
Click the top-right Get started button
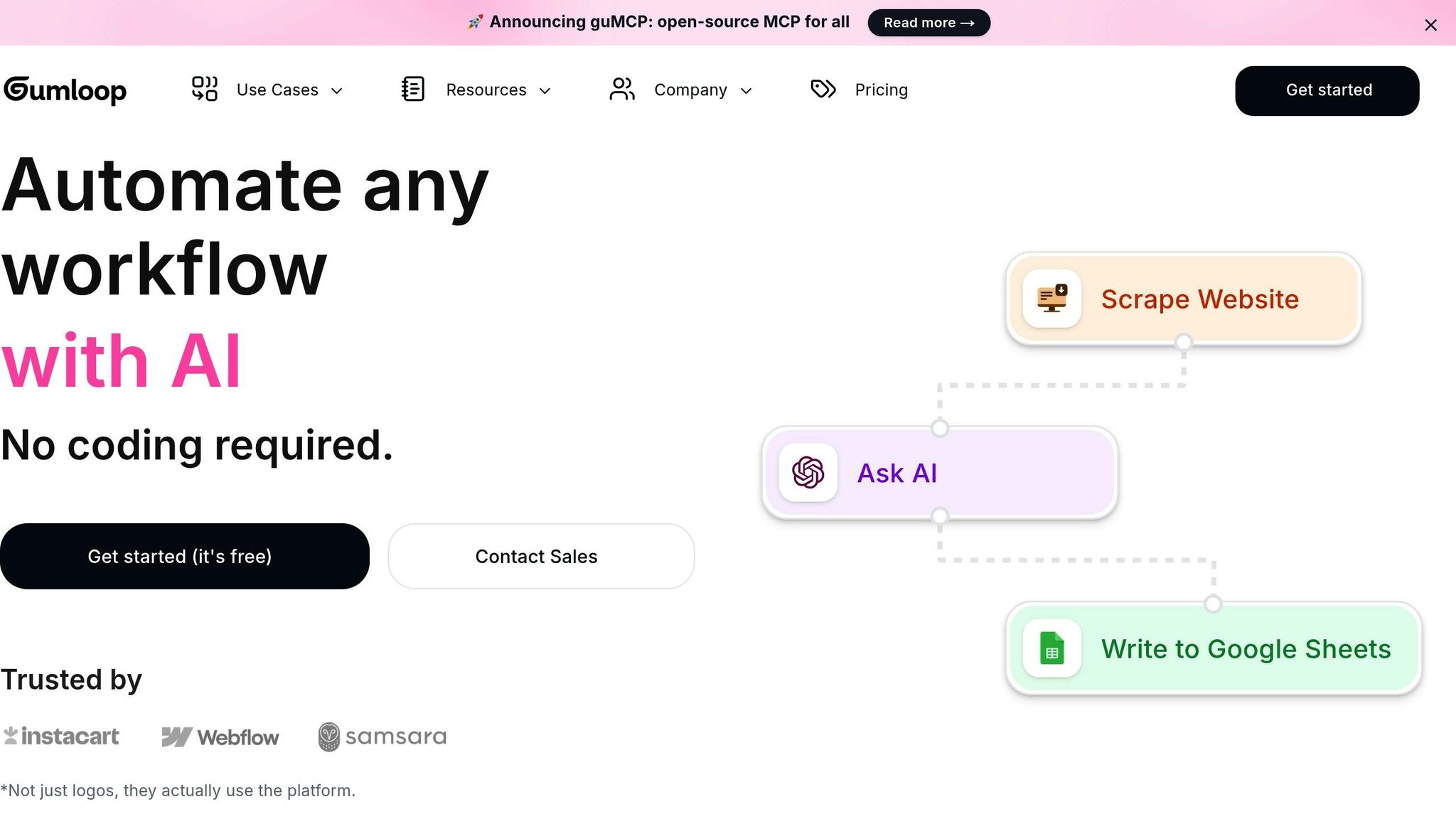tap(1327, 91)
